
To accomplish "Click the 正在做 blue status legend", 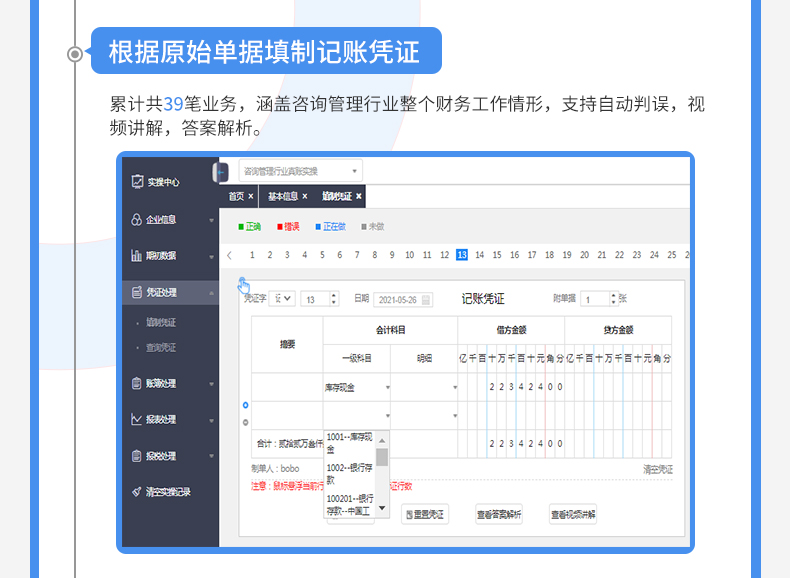I will point(331,227).
